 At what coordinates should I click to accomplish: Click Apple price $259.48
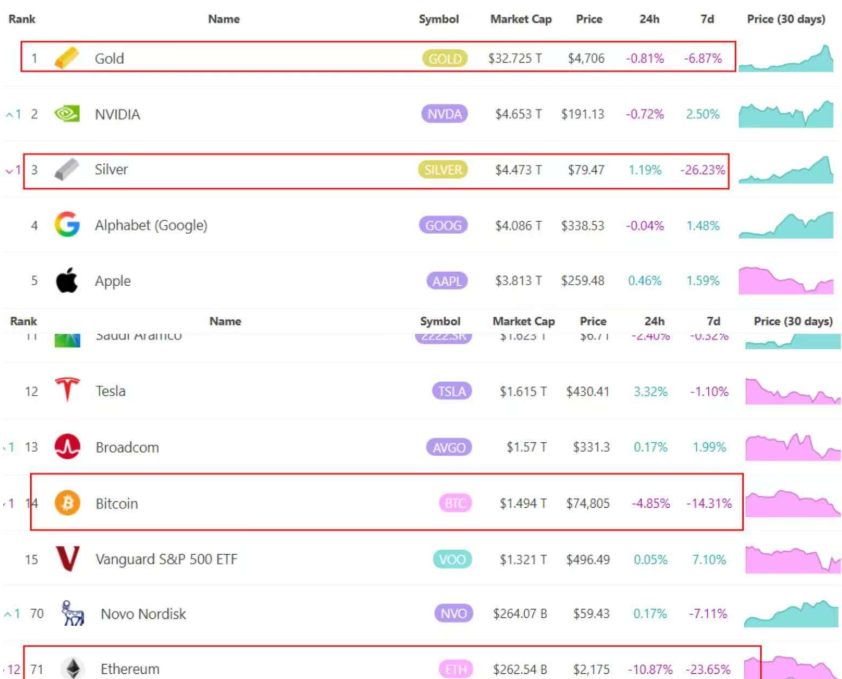tap(583, 280)
